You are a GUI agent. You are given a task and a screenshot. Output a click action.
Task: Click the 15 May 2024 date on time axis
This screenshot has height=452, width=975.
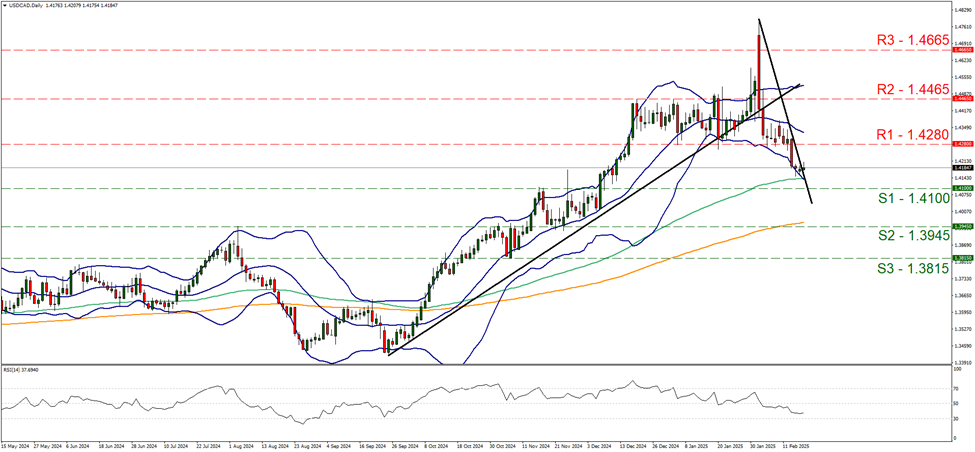(20, 448)
